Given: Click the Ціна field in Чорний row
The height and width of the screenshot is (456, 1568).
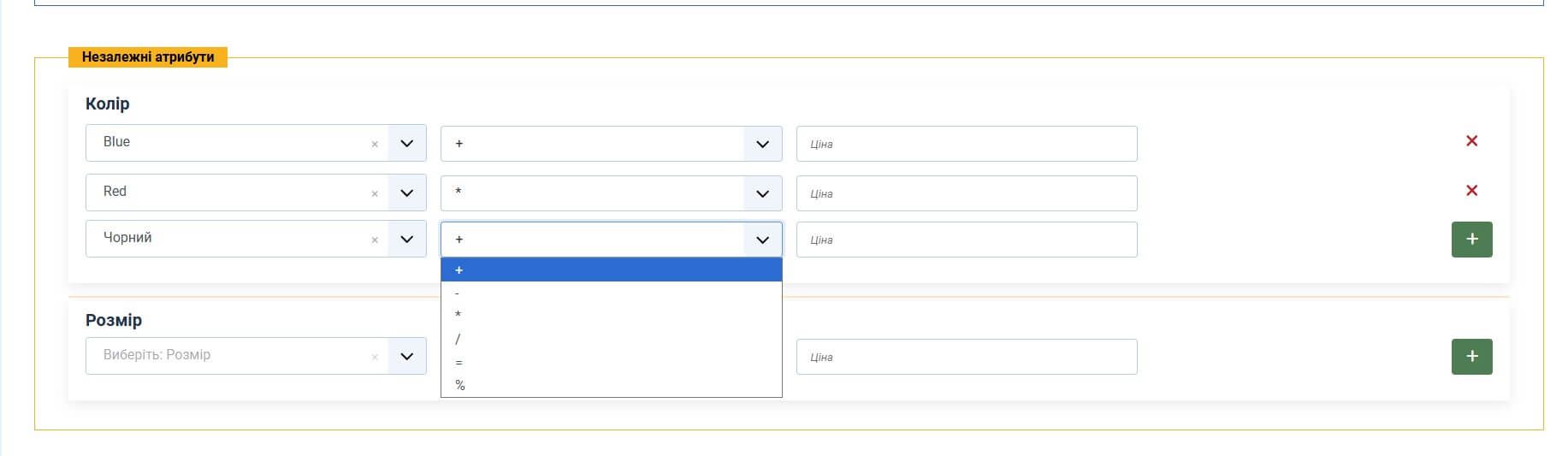Looking at the screenshot, I should [x=966, y=240].
